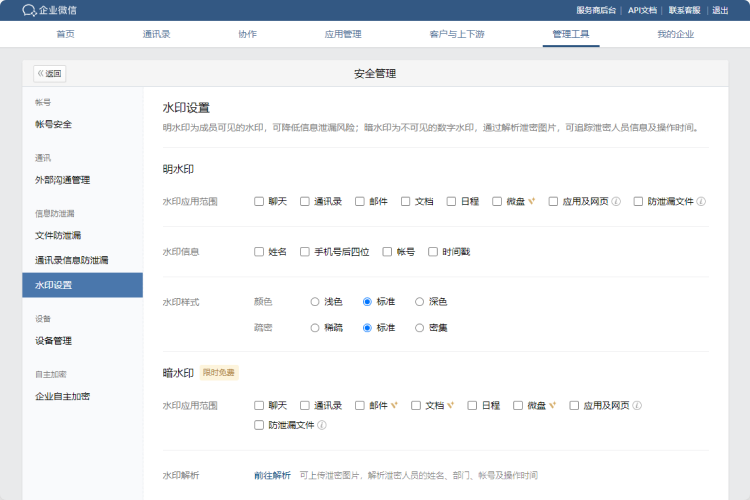Viewport: 750px width, 500px height.
Task: Click the 企业微信 logo icon
Action: pos(29,10)
